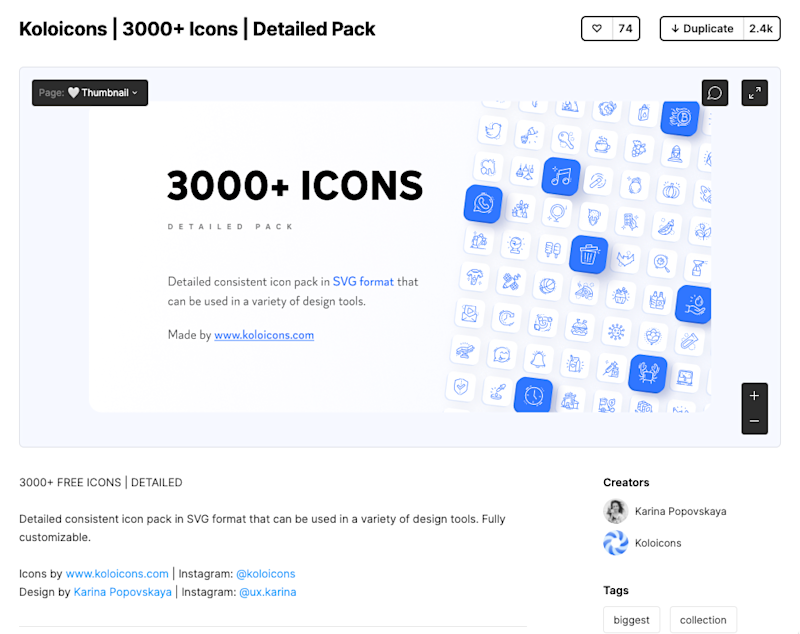This screenshot has width=800, height=634.
Task: Open @ux.karina Instagram link
Action: pos(268,592)
